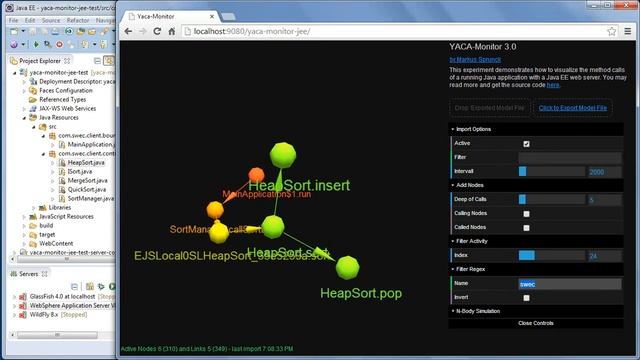Screen dimensions: 640x360
Task: Click the green Run icon in Eclipse
Action: 36,44
